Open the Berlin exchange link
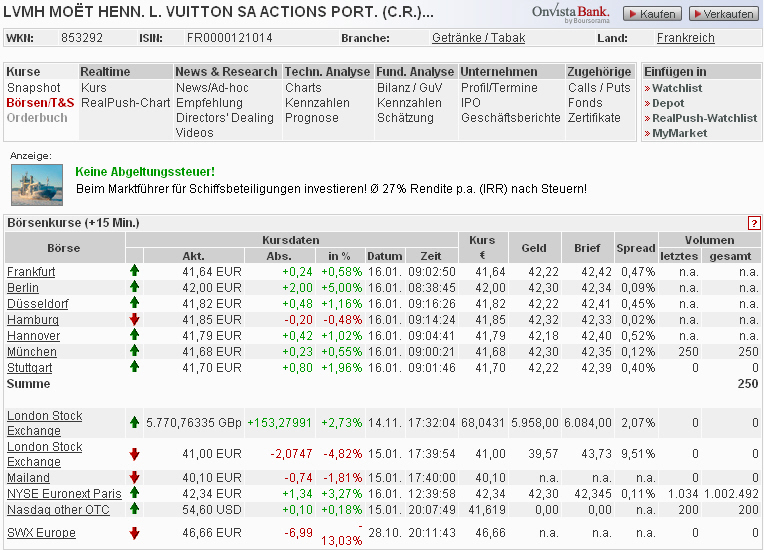This screenshot has height=550, width=764. (x=22, y=287)
